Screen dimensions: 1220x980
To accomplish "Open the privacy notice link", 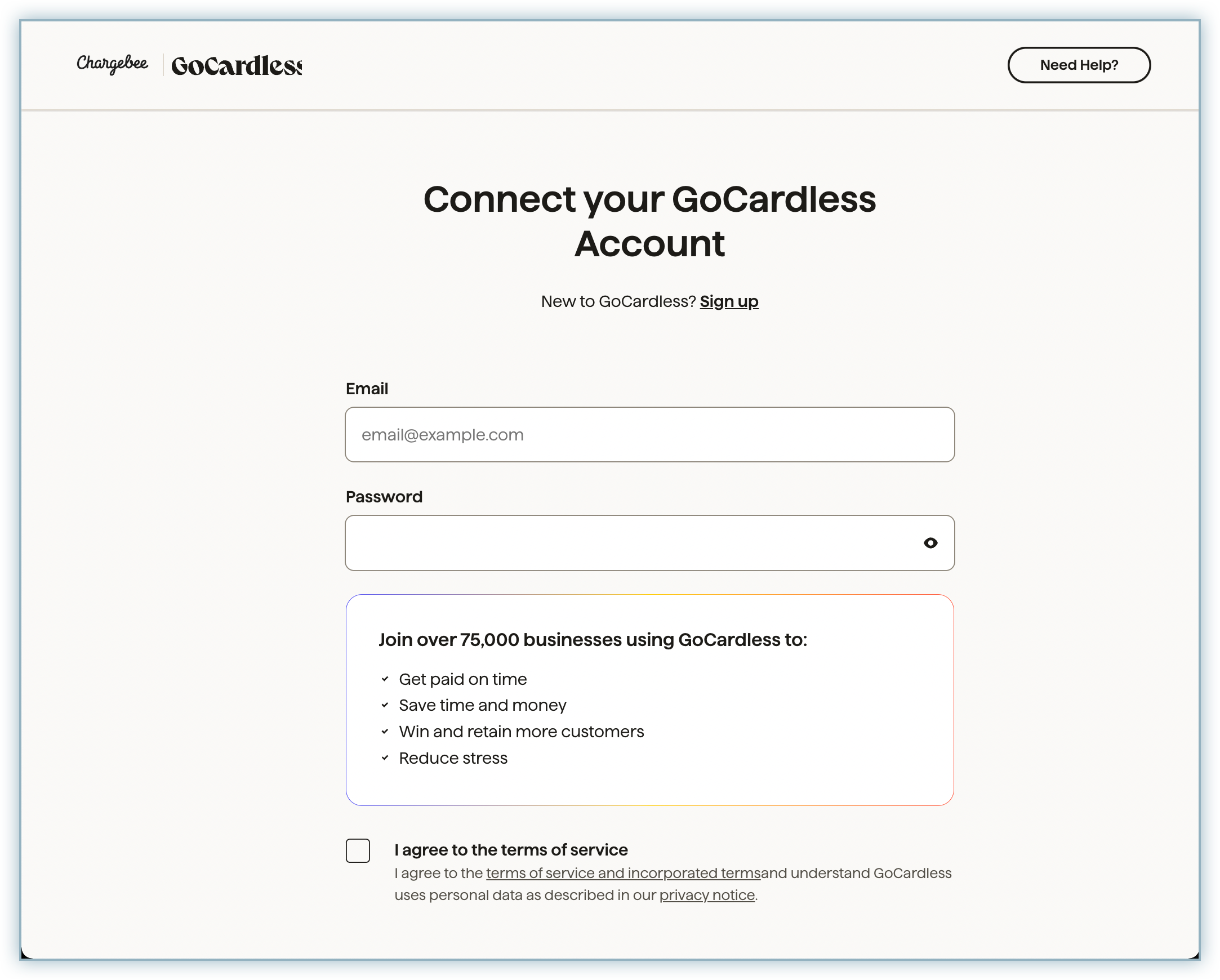I will click(x=707, y=895).
